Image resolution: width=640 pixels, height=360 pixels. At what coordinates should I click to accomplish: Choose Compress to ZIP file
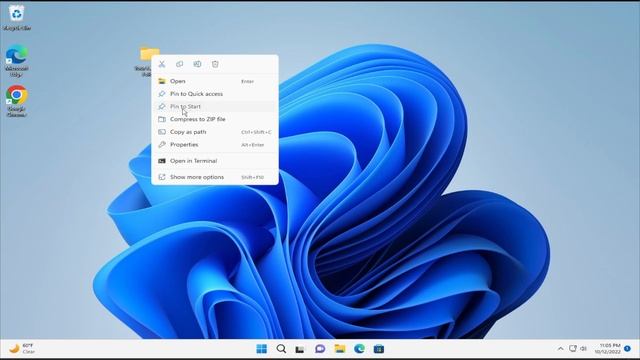pyautogui.click(x=215, y=119)
